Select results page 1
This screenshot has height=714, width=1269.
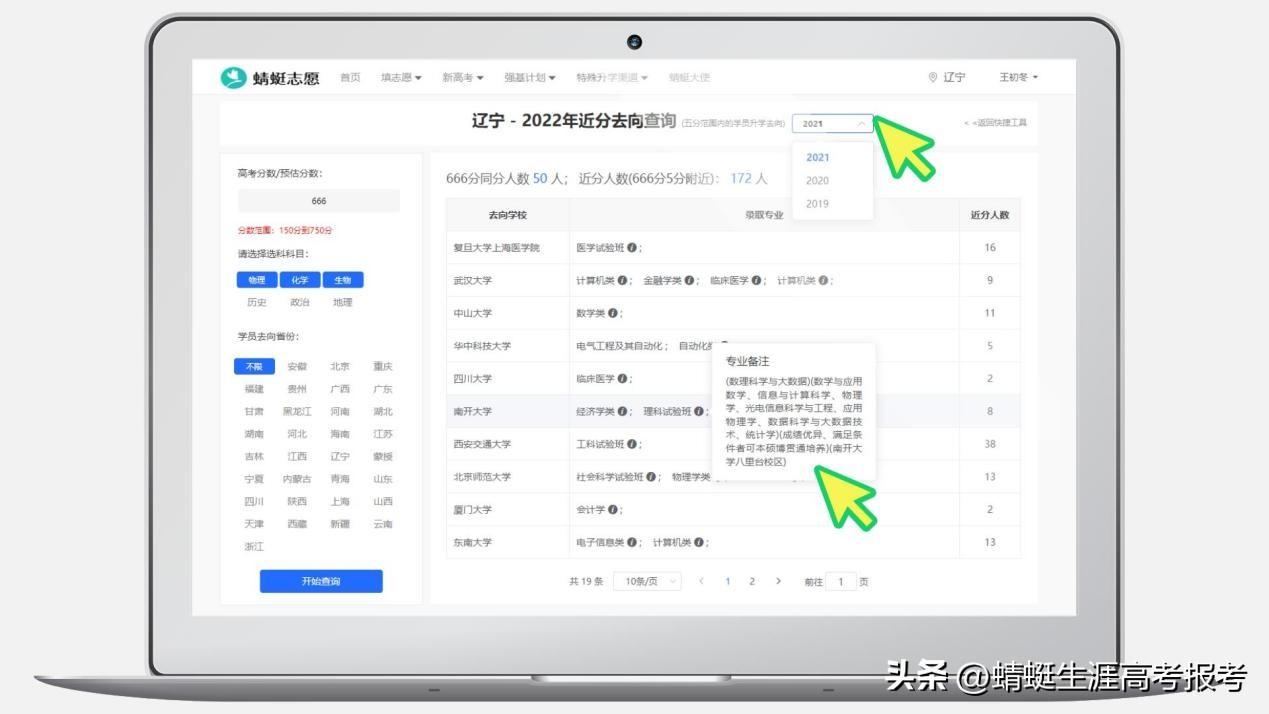pyautogui.click(x=728, y=581)
